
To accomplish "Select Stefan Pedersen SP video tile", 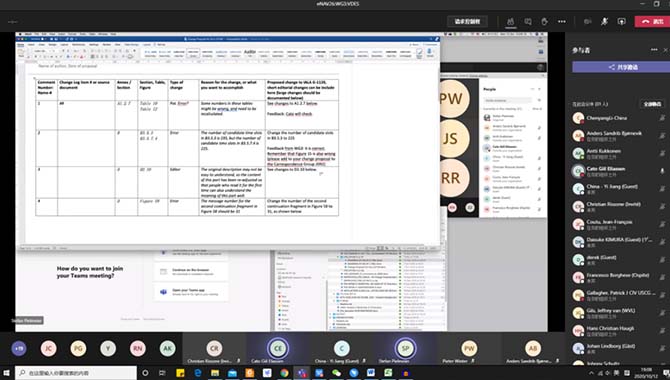I will coord(405,349).
